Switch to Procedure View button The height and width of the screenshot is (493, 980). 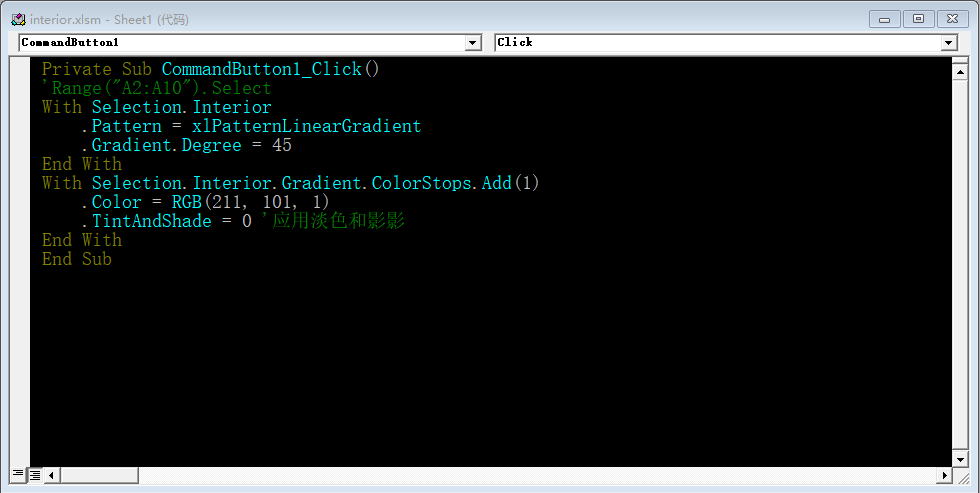tap(18, 474)
